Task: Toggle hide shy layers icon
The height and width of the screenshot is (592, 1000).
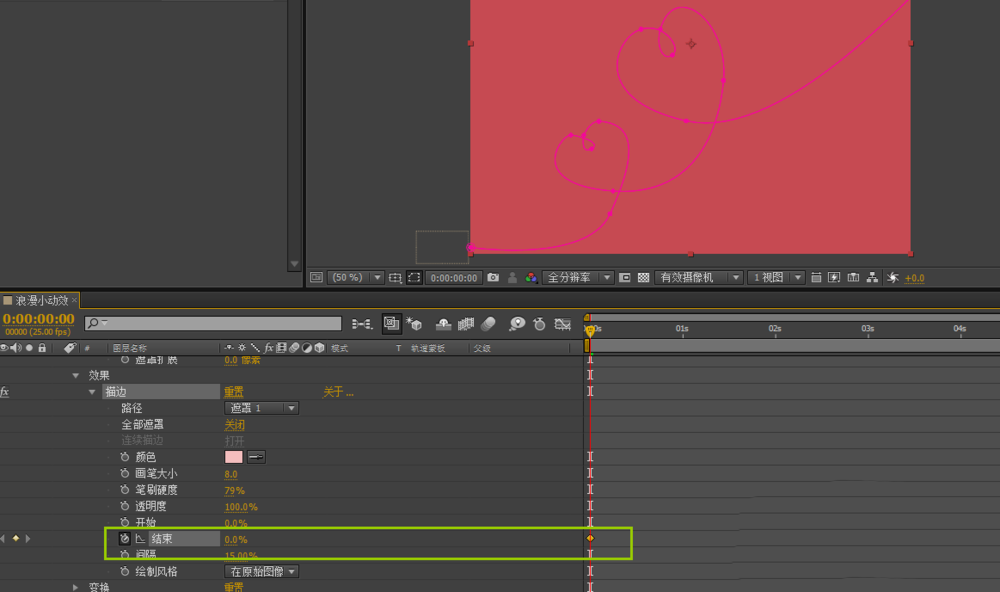Action: [443, 324]
